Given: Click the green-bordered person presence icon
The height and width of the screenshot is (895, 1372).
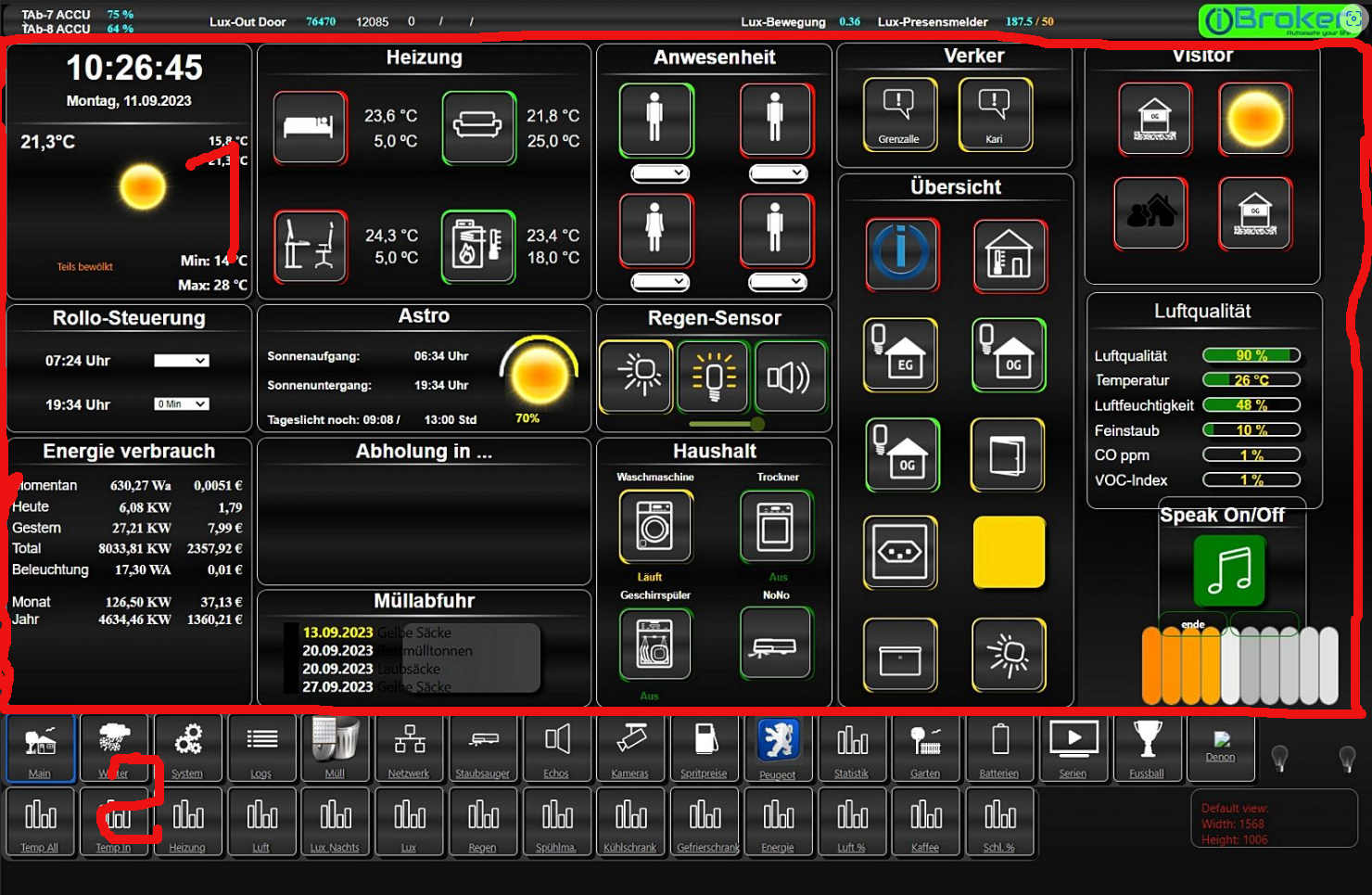Looking at the screenshot, I should tap(655, 120).
